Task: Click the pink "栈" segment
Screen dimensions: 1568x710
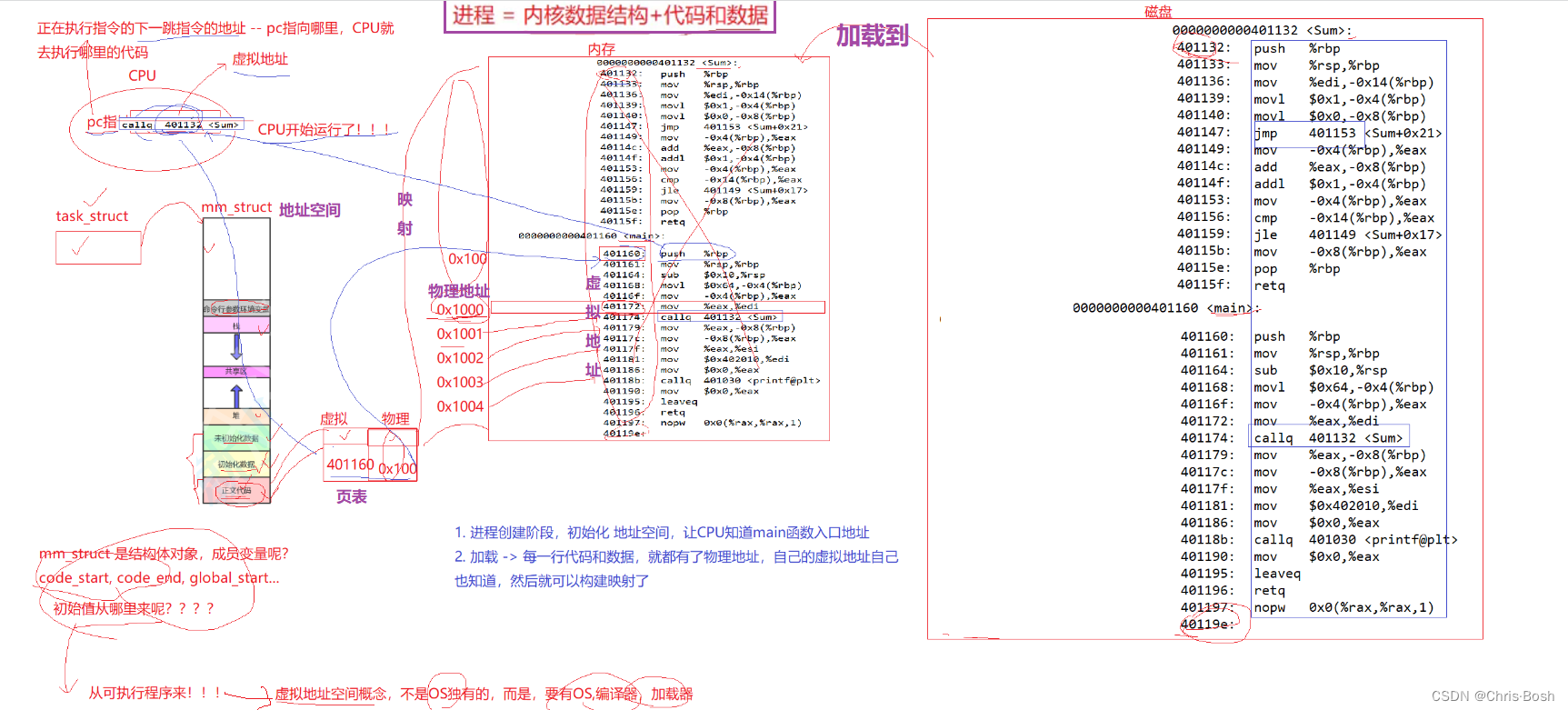Action: [236, 325]
